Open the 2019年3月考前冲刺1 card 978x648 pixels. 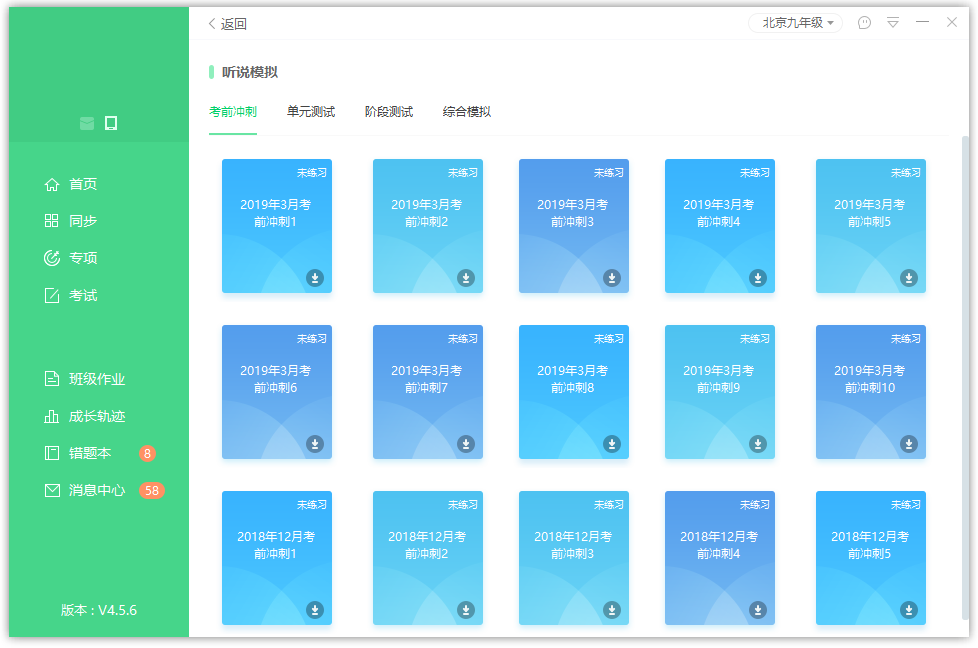pos(277,226)
